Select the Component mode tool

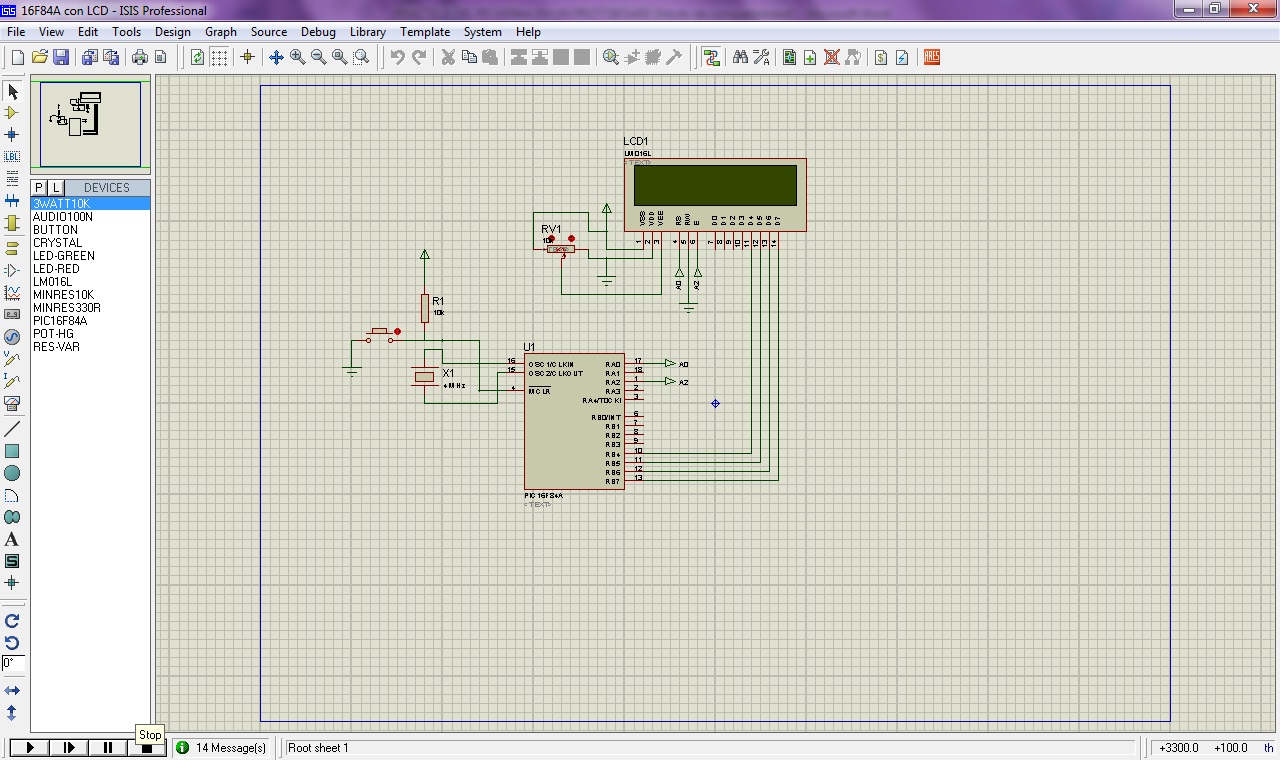(12, 113)
